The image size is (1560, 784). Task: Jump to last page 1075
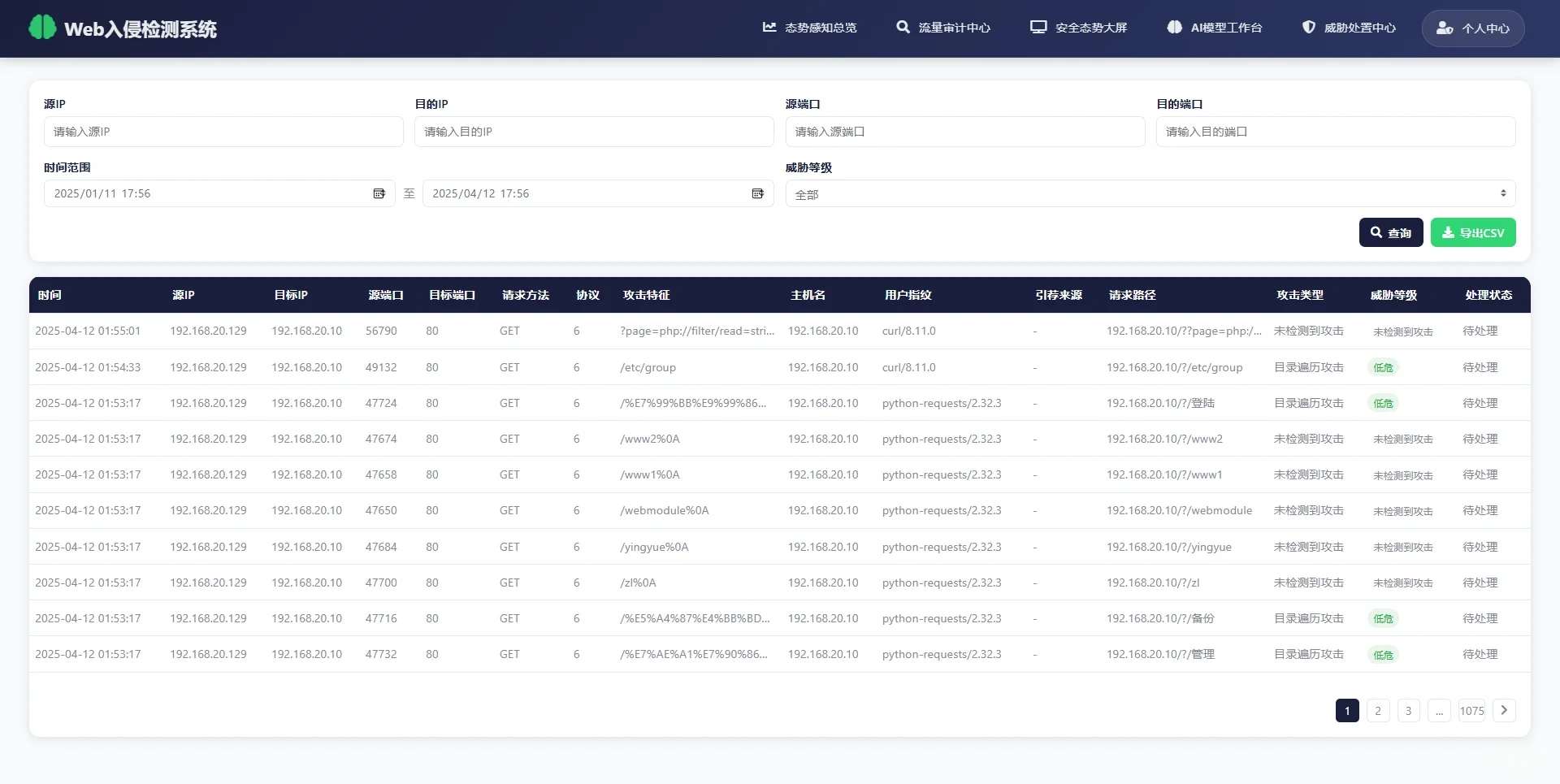(x=1472, y=710)
